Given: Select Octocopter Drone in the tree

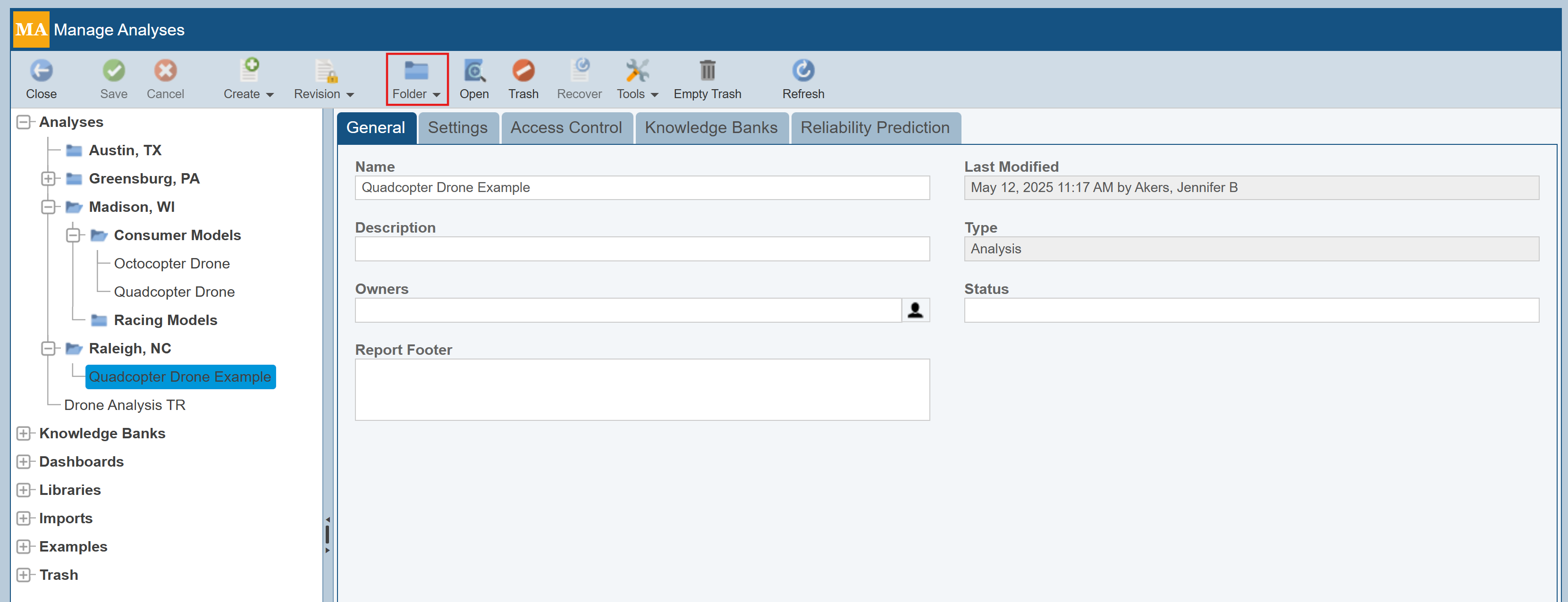Looking at the screenshot, I should click(172, 264).
